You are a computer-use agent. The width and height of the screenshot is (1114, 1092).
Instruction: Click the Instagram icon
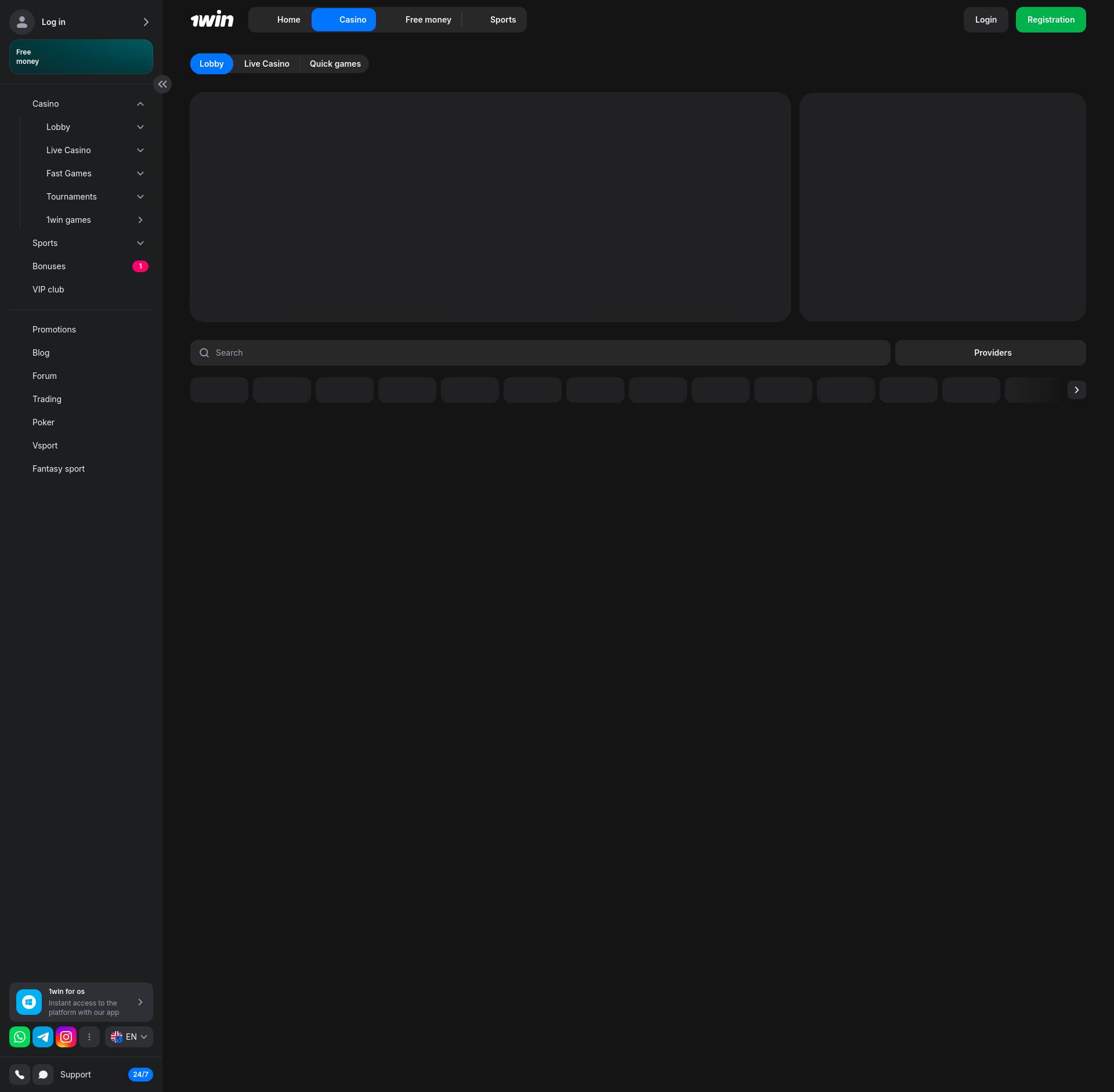click(x=66, y=1037)
